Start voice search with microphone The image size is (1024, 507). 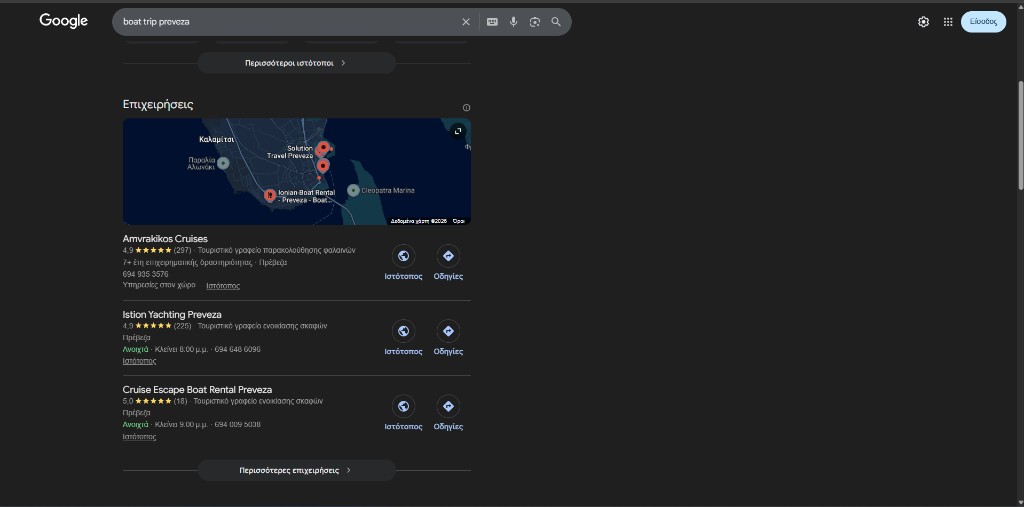coord(513,22)
